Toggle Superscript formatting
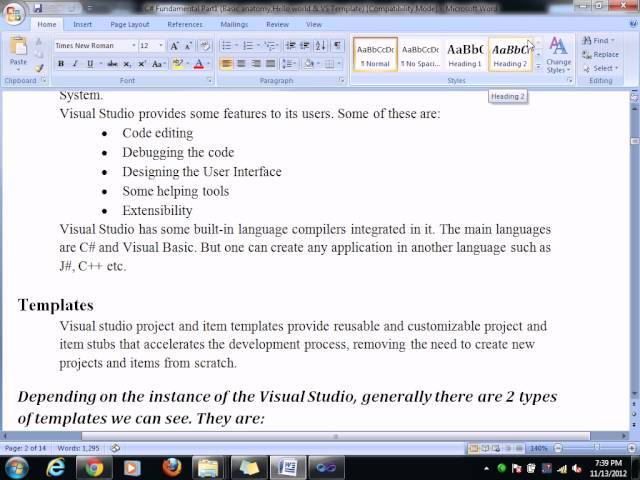Screen dimensions: 640x480 (x=142, y=64)
